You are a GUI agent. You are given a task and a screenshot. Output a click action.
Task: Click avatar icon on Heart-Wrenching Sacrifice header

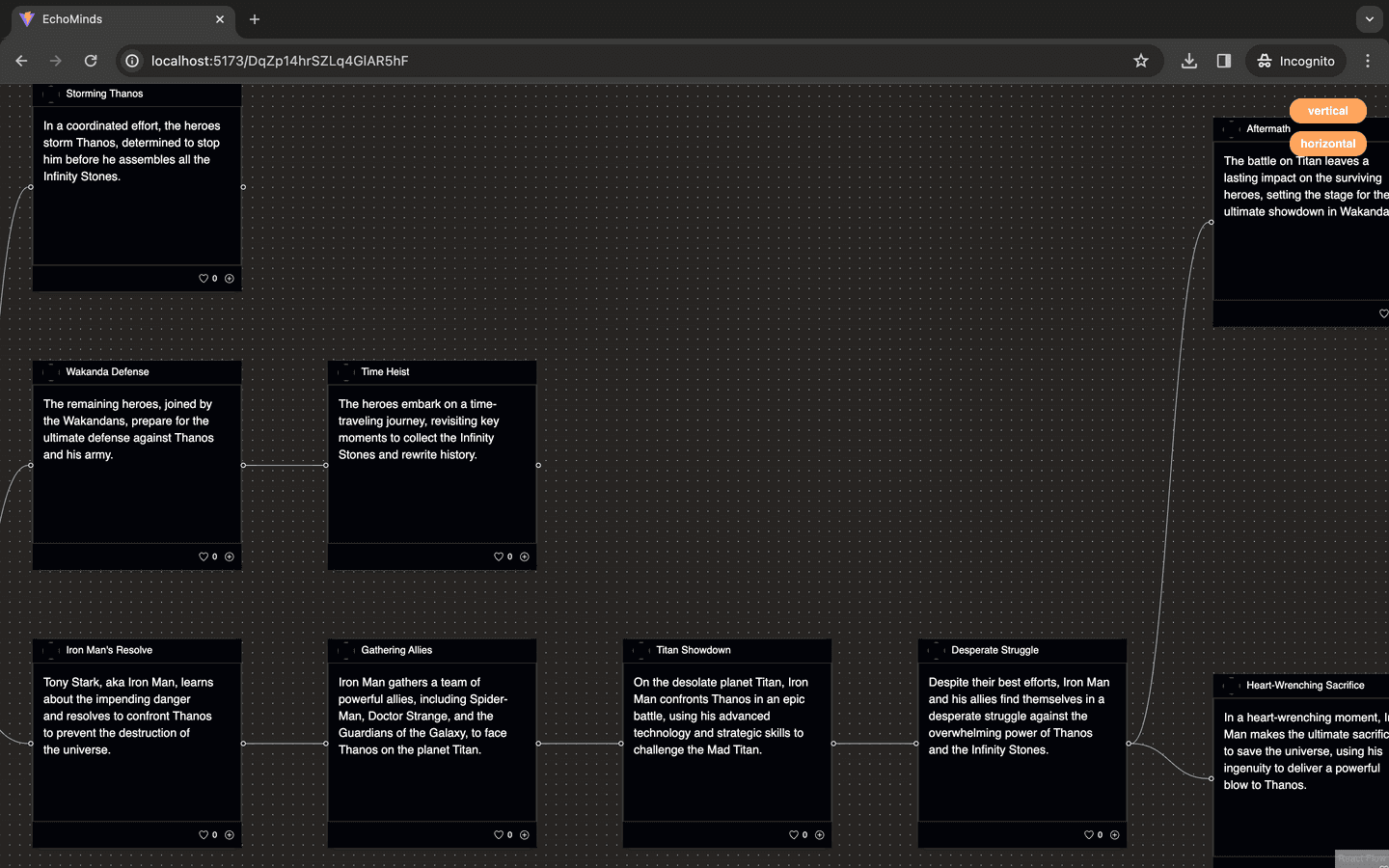tap(1232, 686)
